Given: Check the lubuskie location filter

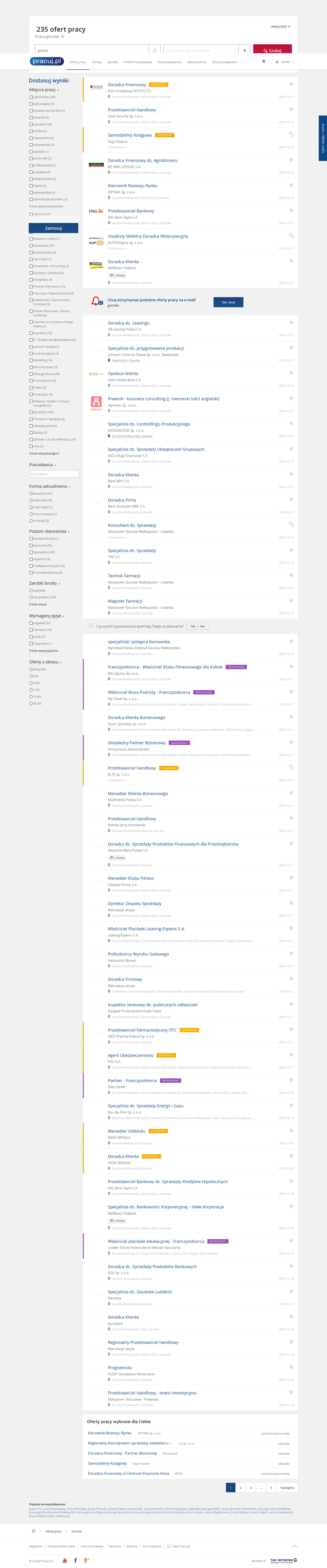Looking at the screenshot, I should coord(31,124).
